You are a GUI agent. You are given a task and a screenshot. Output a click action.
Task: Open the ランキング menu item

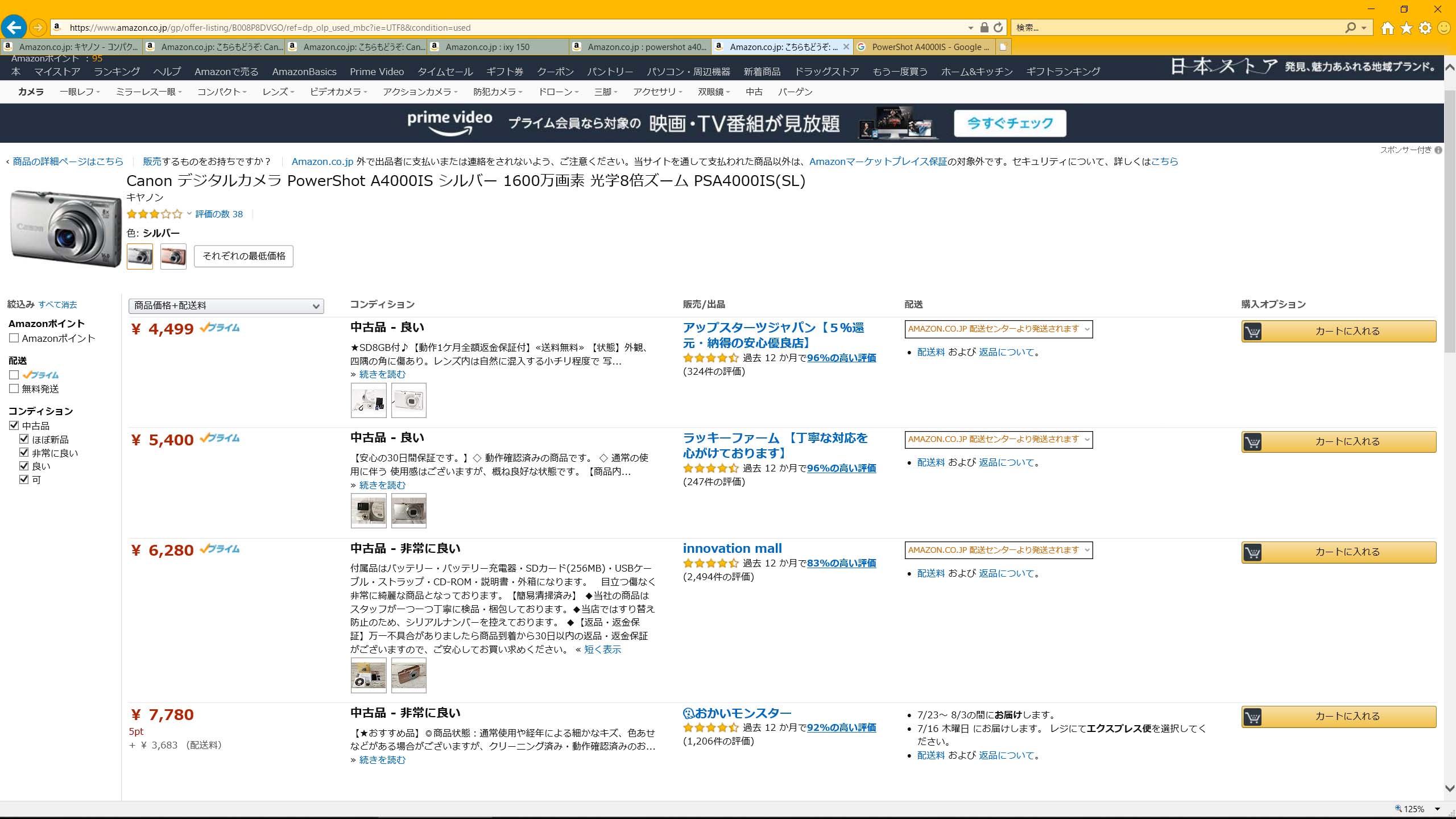pyautogui.click(x=117, y=72)
